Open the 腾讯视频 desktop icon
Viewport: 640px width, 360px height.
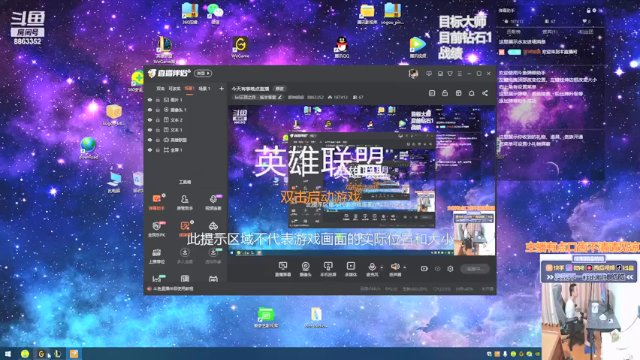click(x=417, y=47)
